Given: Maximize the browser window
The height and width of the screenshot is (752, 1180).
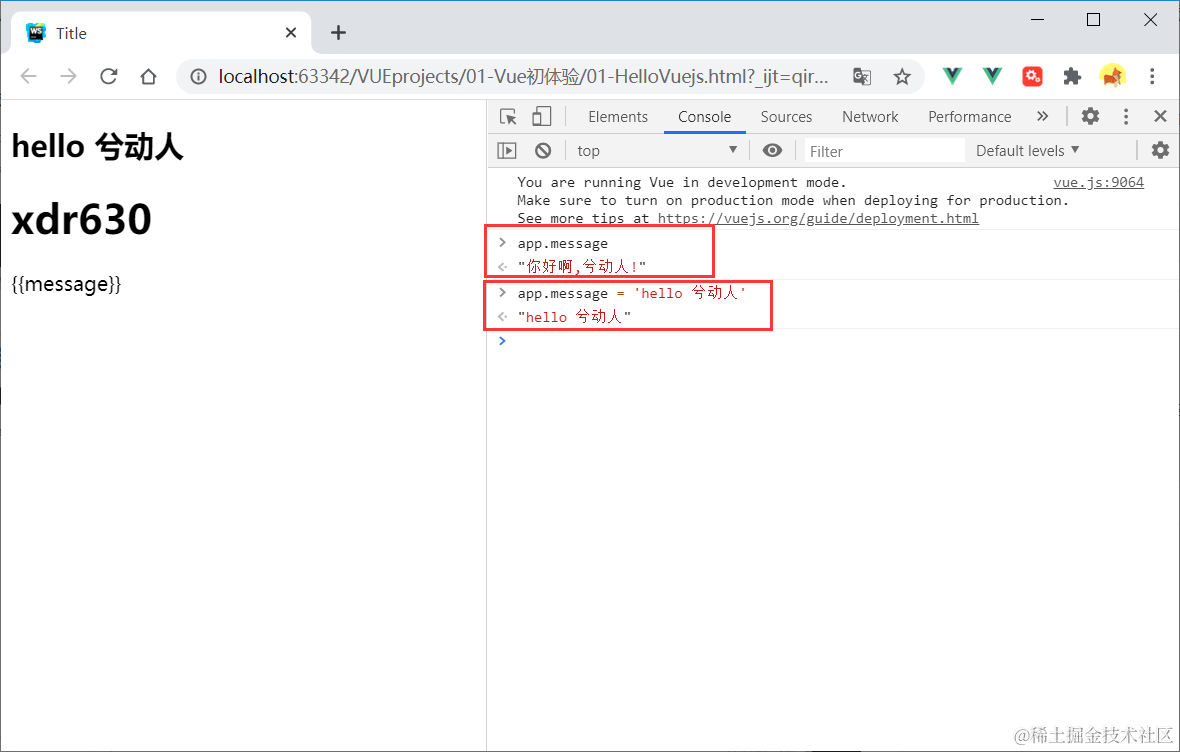Looking at the screenshot, I should (1093, 20).
